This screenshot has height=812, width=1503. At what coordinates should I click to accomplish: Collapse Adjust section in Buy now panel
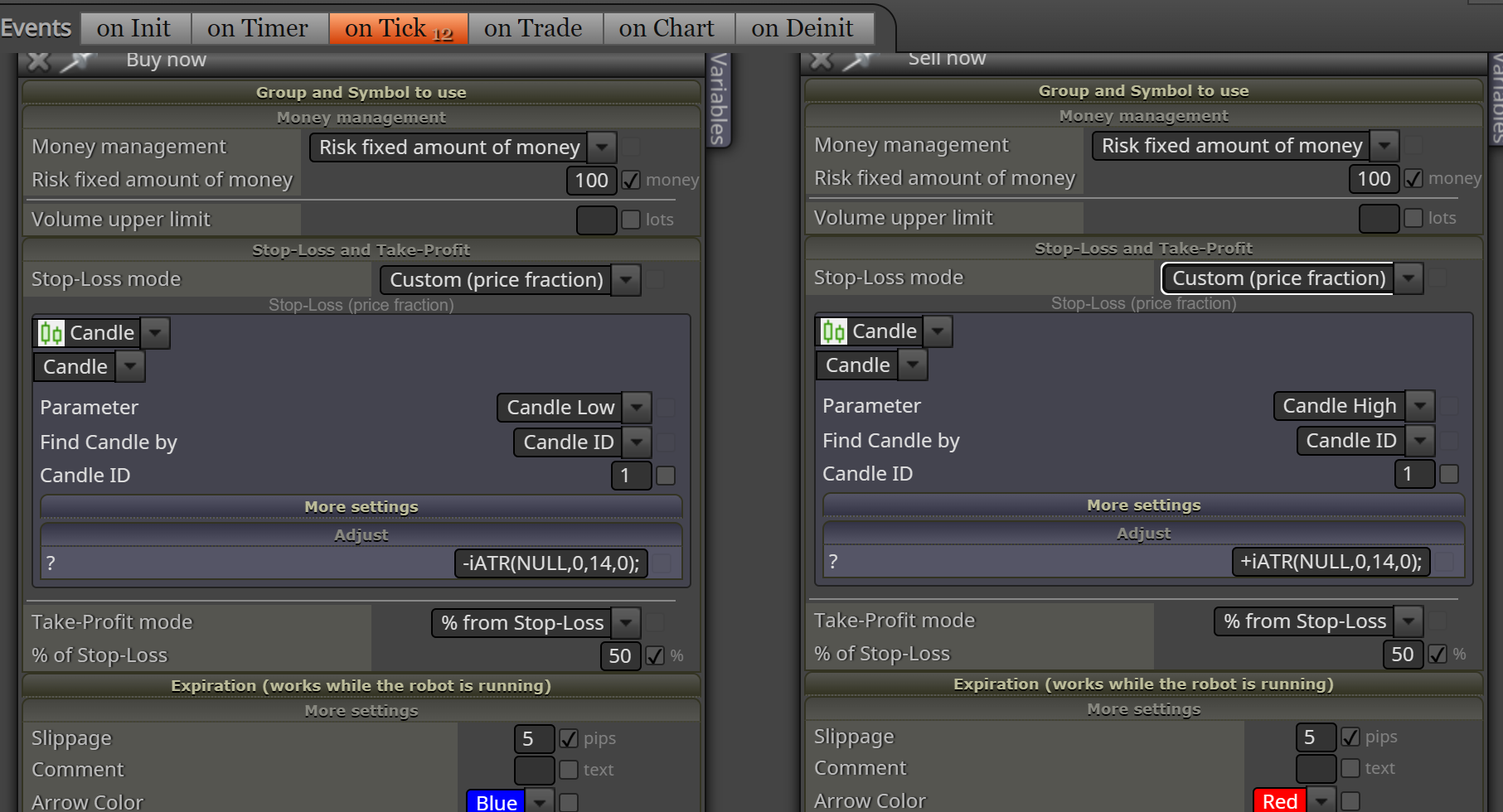361,535
